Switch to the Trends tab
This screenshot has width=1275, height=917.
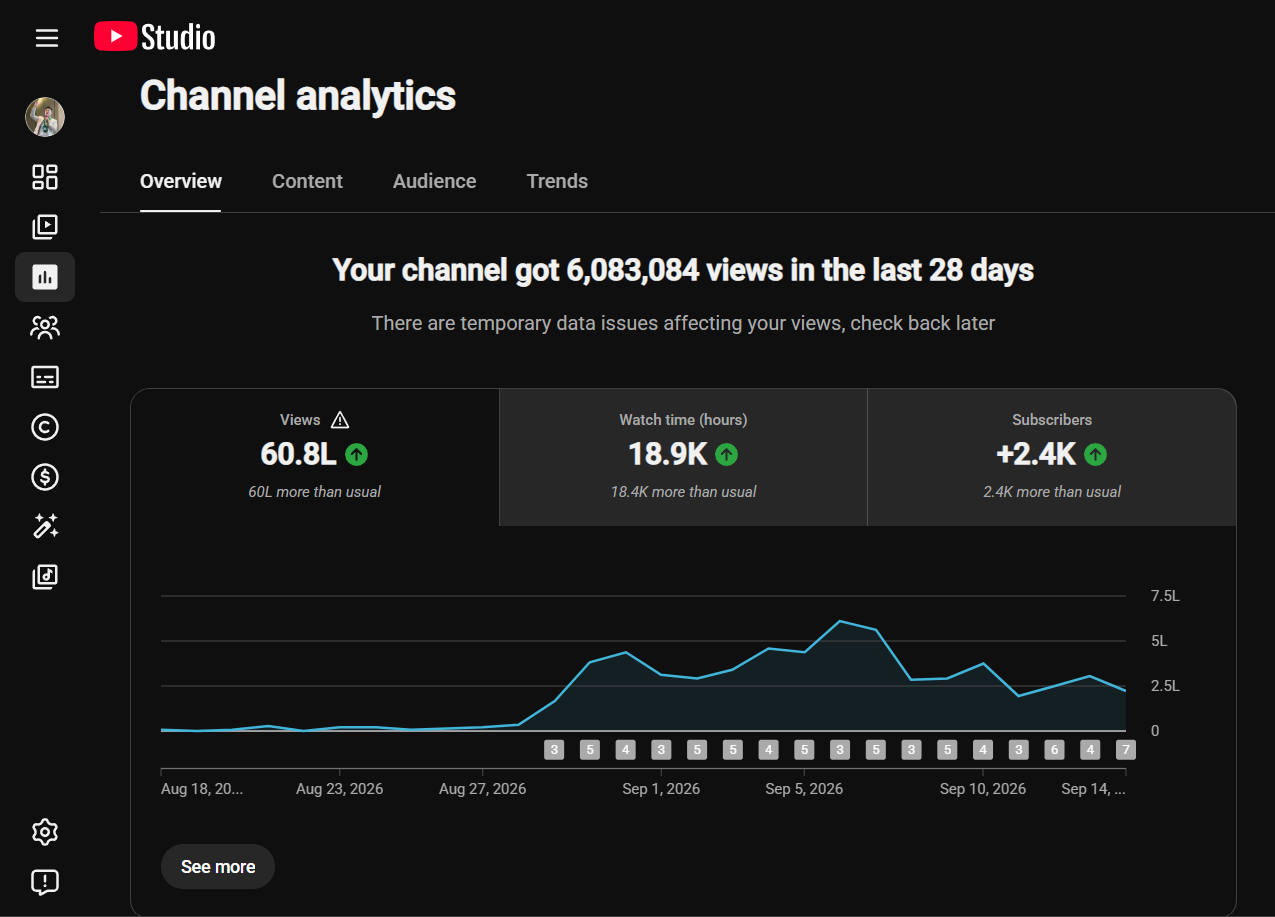tap(557, 181)
